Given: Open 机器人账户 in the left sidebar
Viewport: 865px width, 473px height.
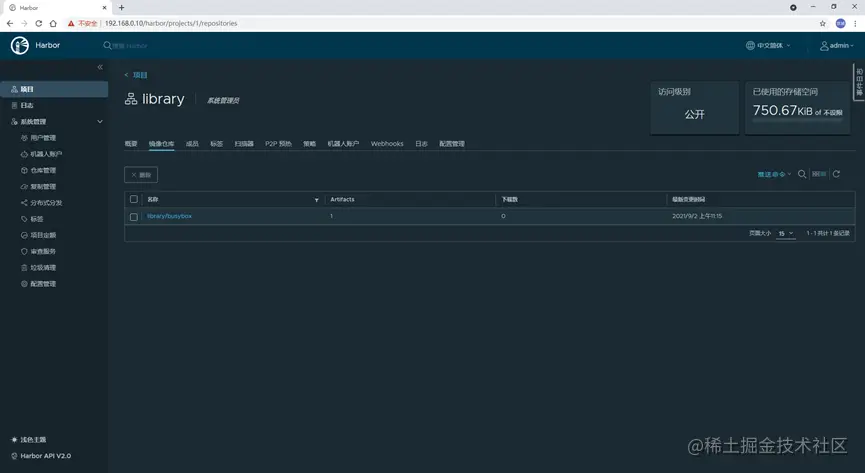Looking at the screenshot, I should click(x=46, y=154).
